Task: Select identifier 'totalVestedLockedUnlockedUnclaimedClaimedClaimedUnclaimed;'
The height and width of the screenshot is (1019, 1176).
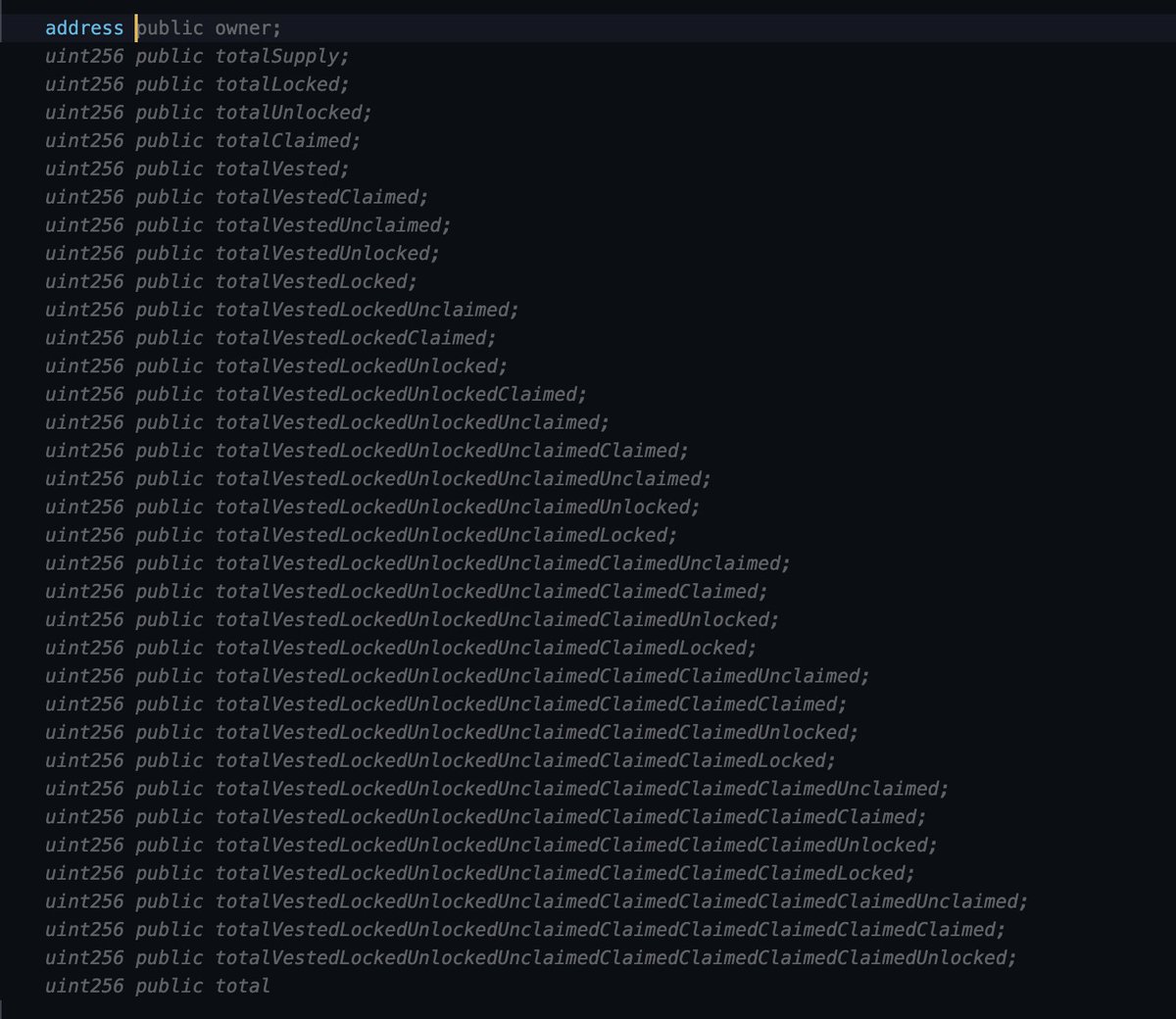Action: (x=543, y=676)
